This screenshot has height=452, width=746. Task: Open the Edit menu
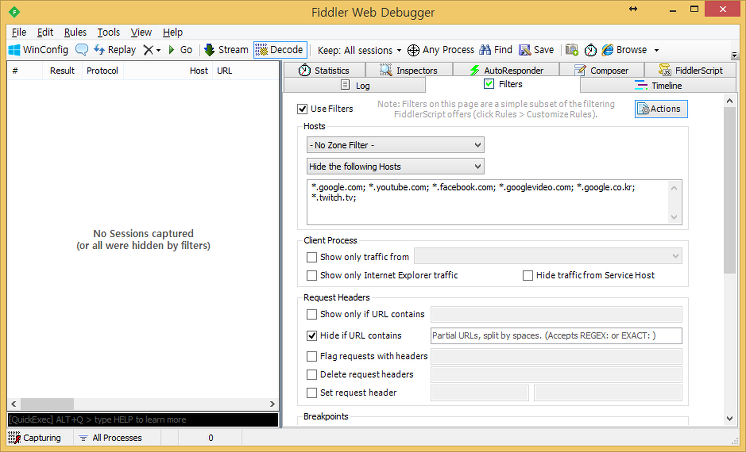point(45,32)
